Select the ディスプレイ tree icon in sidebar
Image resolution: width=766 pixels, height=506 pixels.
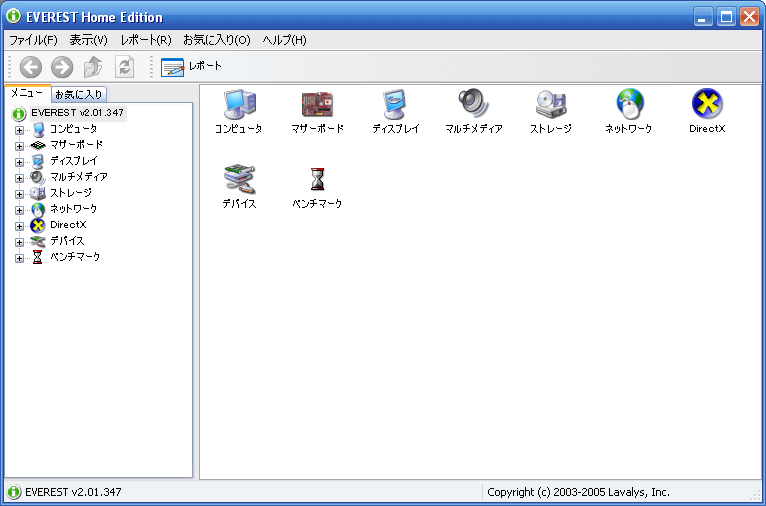38,162
